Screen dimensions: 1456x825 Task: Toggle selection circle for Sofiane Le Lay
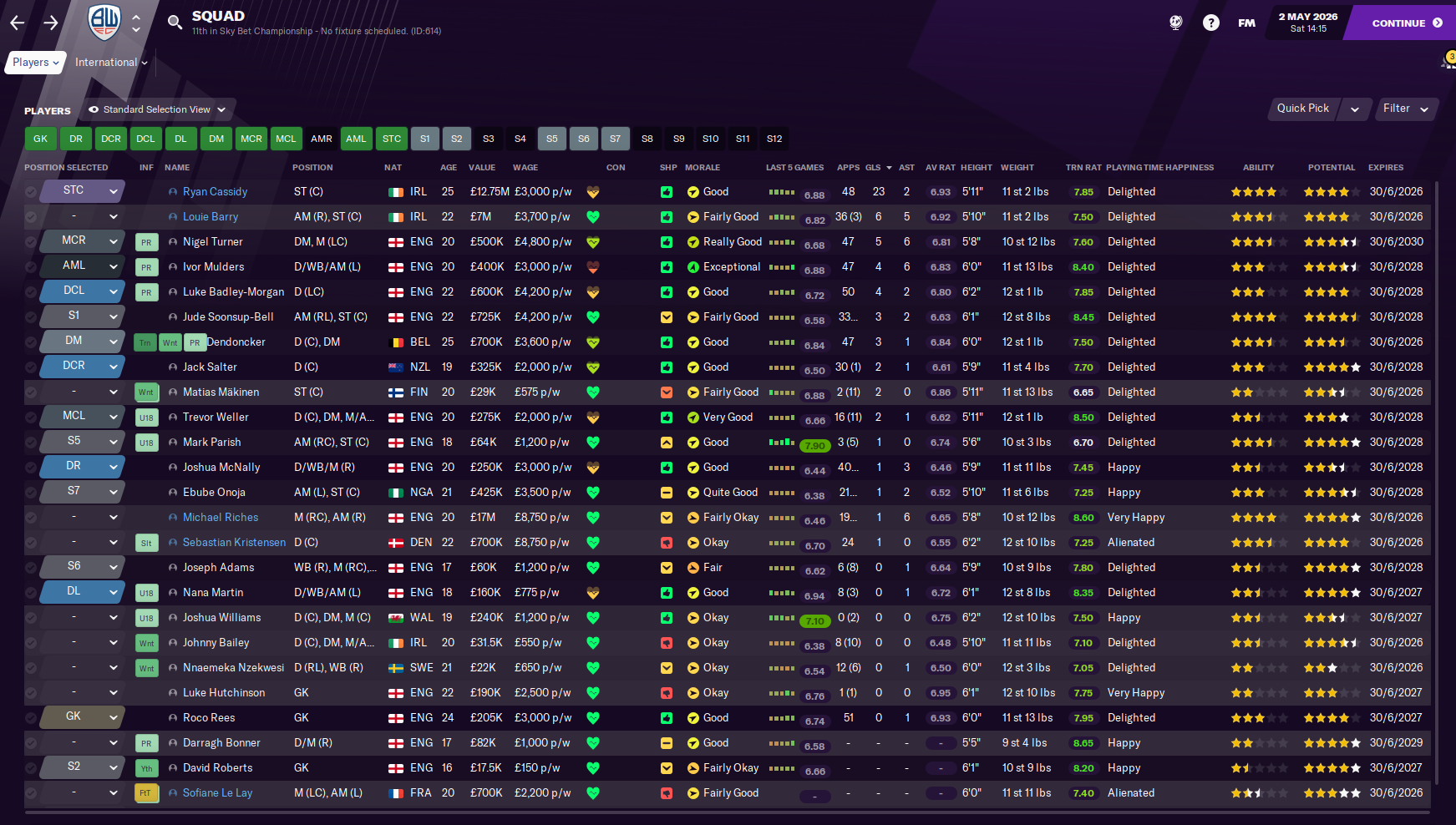point(31,793)
